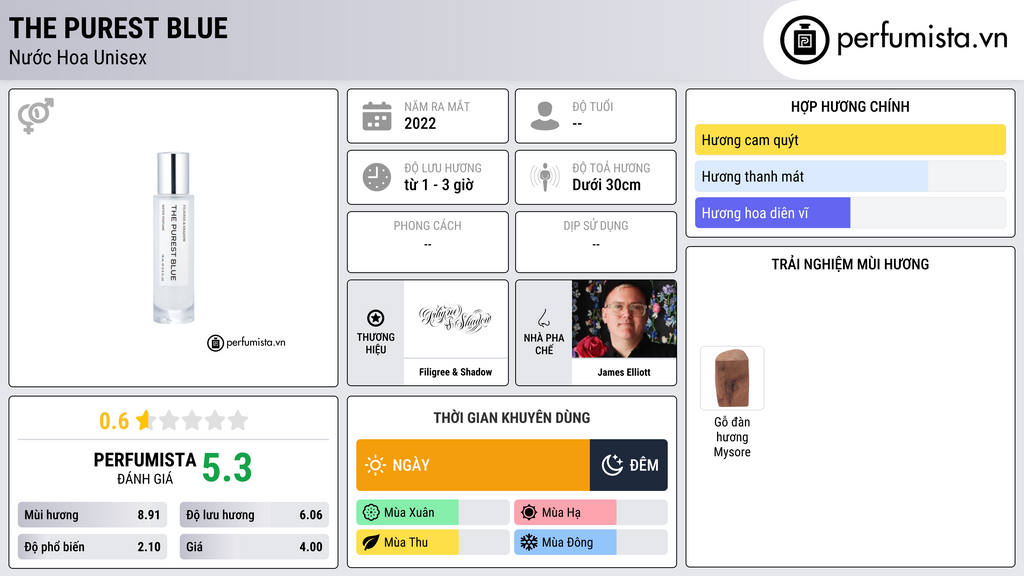The image size is (1024, 576).
Task: Click the Mùa Hạ season label
Action: tap(561, 513)
